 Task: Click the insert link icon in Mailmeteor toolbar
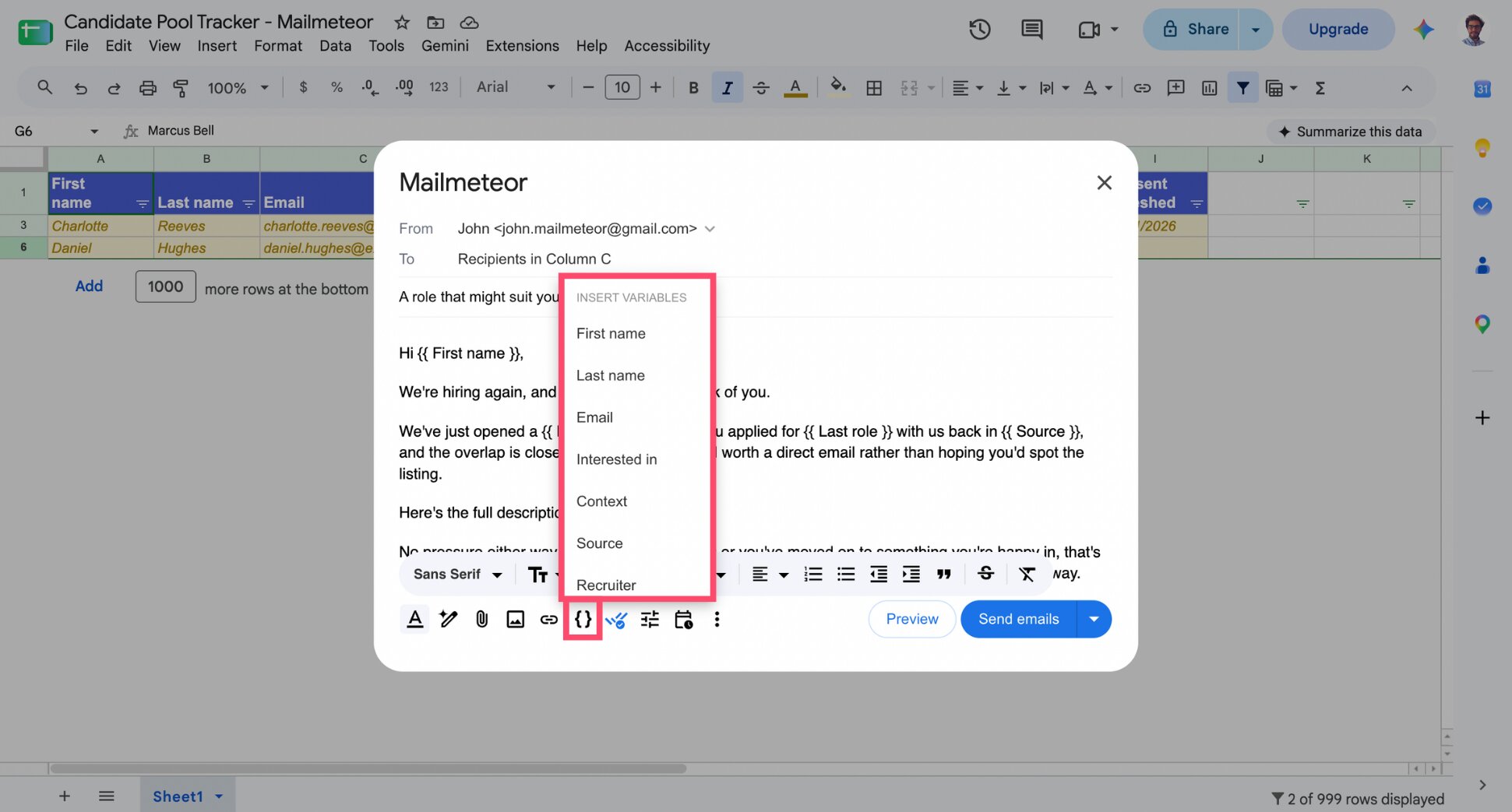coord(549,619)
